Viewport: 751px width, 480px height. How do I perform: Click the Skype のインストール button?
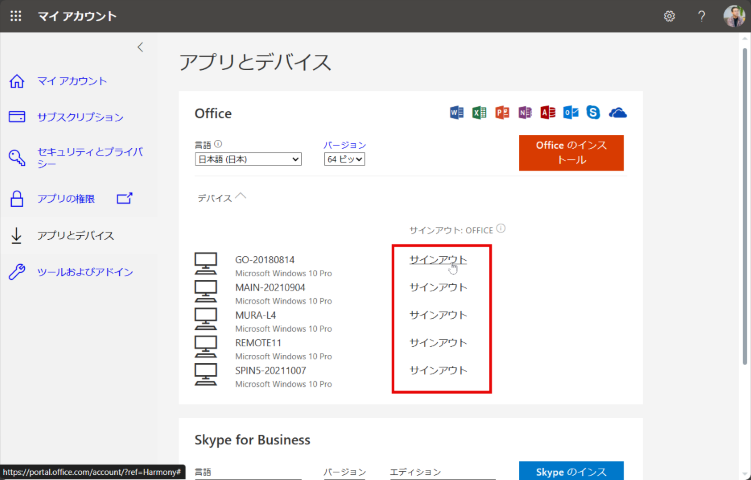pos(571,470)
